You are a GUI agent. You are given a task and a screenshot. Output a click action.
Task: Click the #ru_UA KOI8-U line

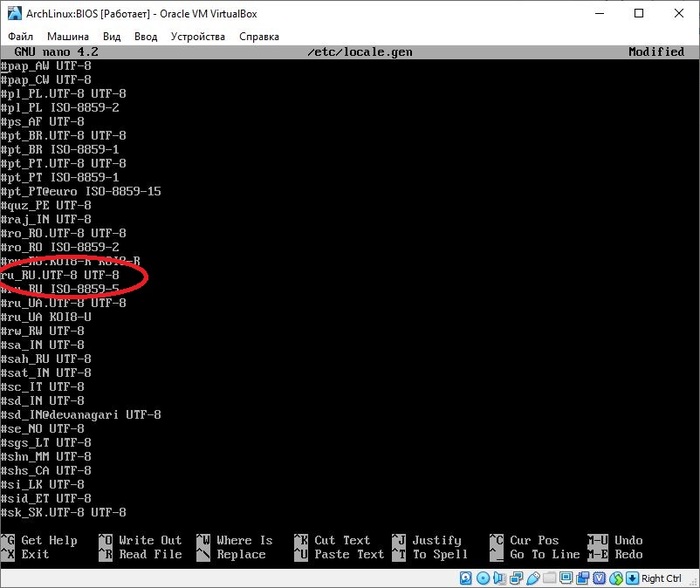(46, 317)
